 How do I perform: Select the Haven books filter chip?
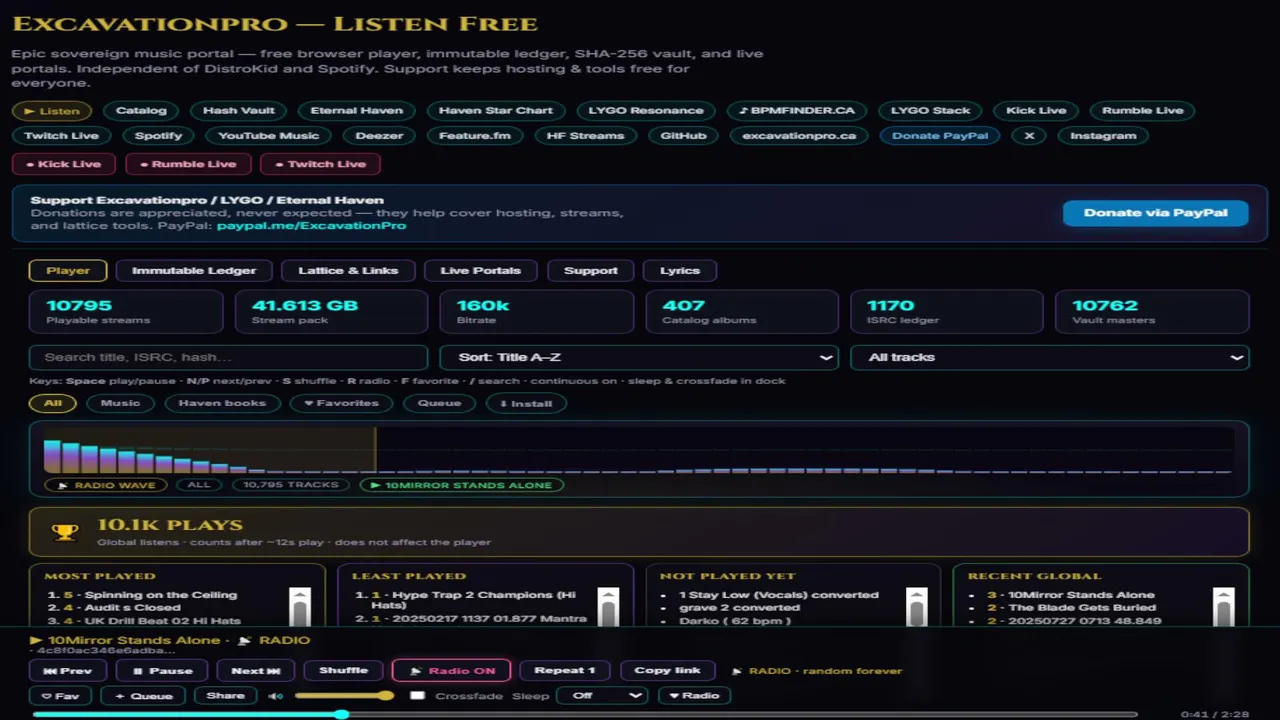pos(222,403)
